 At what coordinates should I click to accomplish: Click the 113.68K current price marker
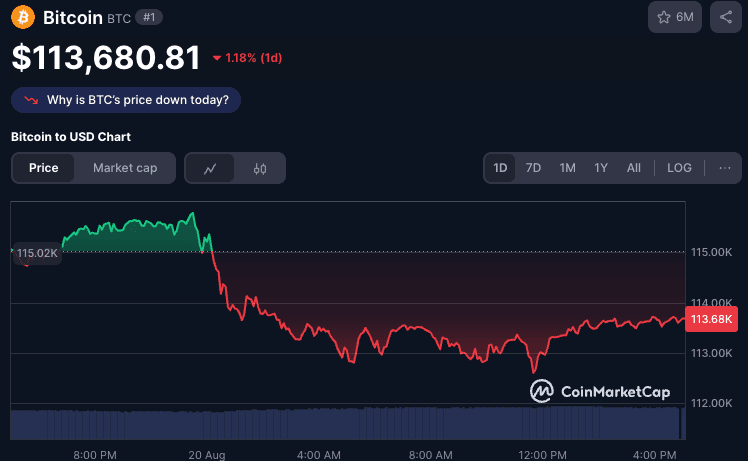click(711, 319)
